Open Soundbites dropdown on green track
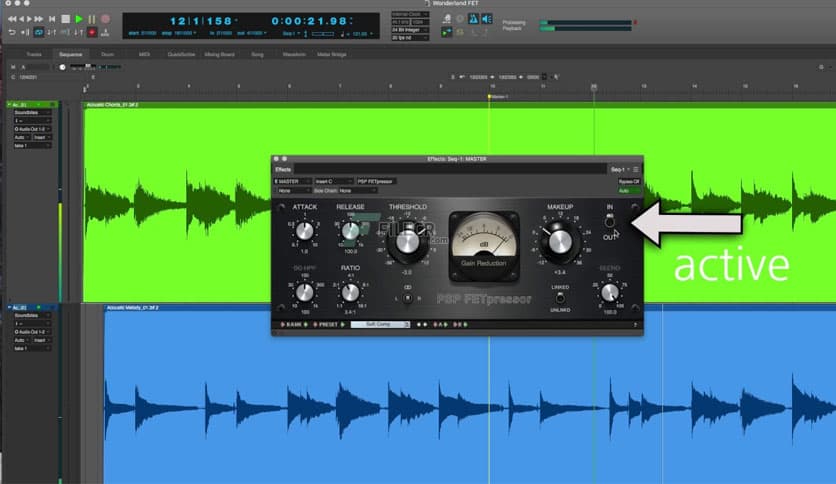 [x=32, y=113]
